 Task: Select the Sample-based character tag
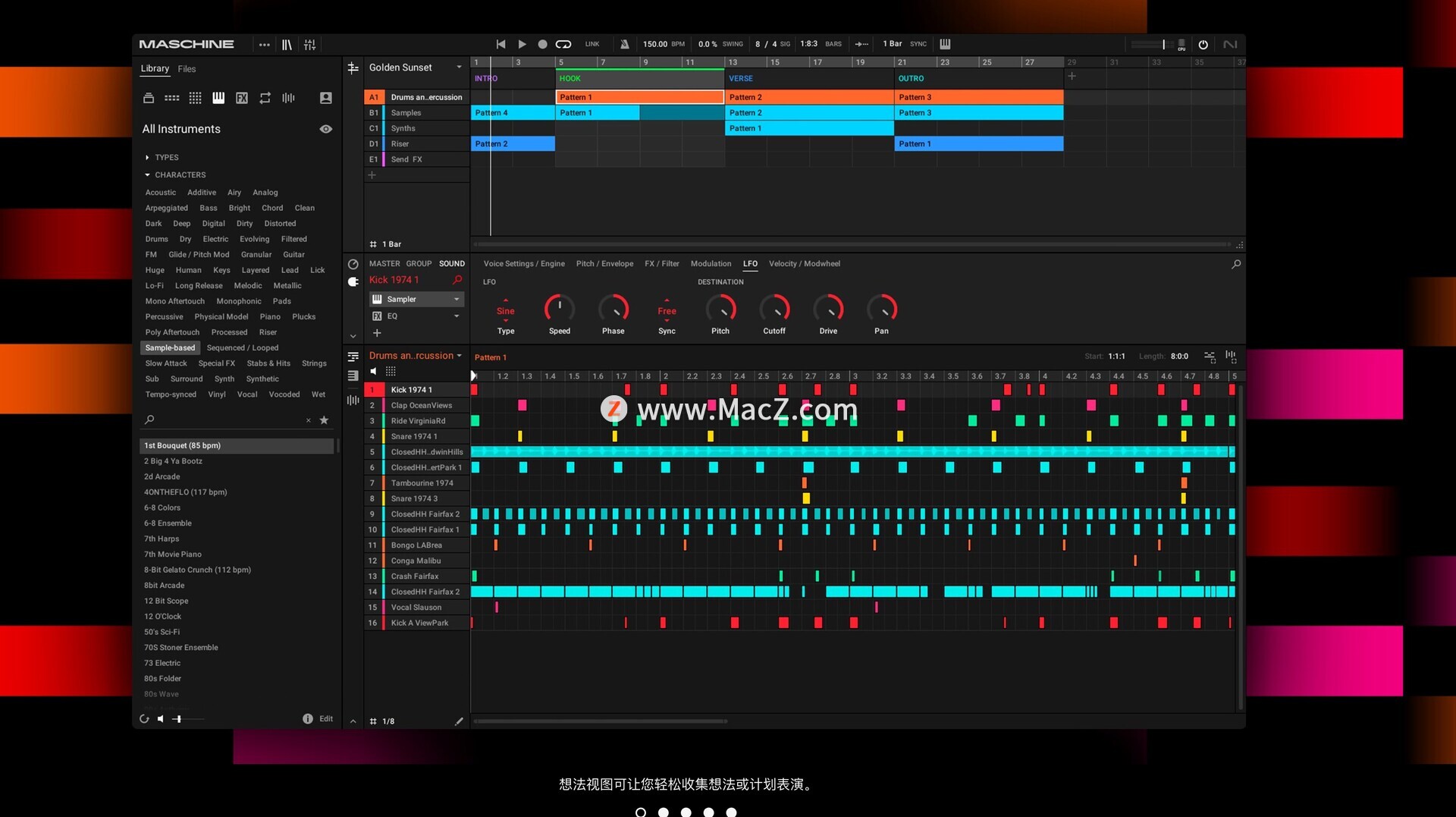point(170,348)
